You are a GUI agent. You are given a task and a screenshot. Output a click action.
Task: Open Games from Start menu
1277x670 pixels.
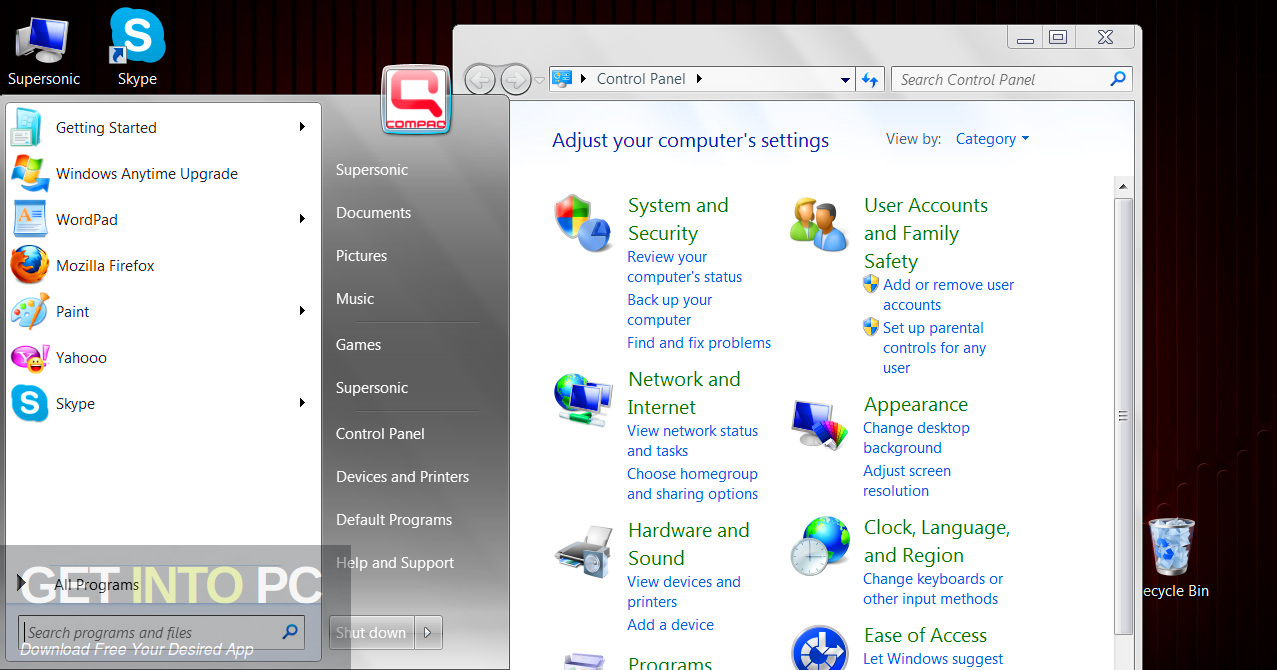pyautogui.click(x=358, y=344)
